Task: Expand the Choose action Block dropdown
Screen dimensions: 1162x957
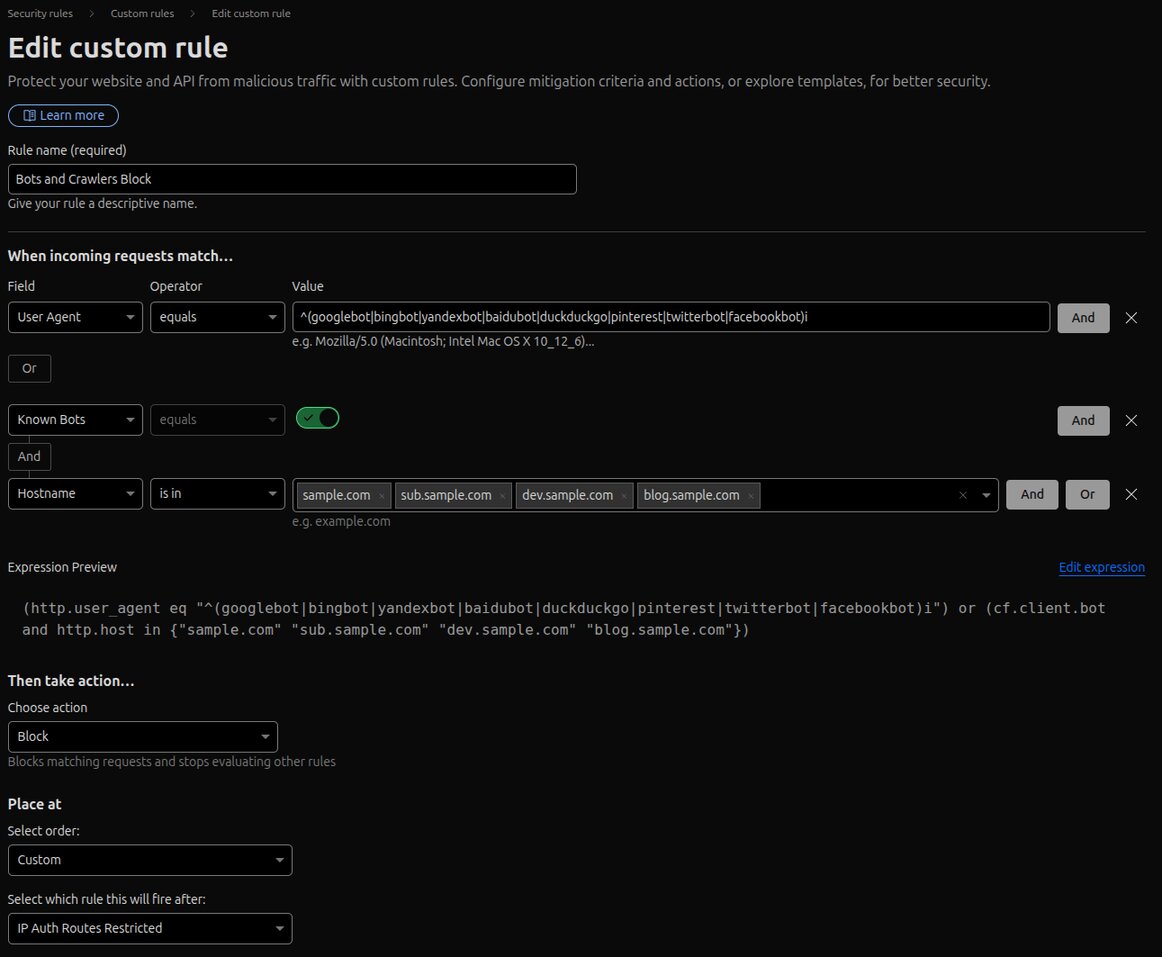Action: [x=142, y=737]
